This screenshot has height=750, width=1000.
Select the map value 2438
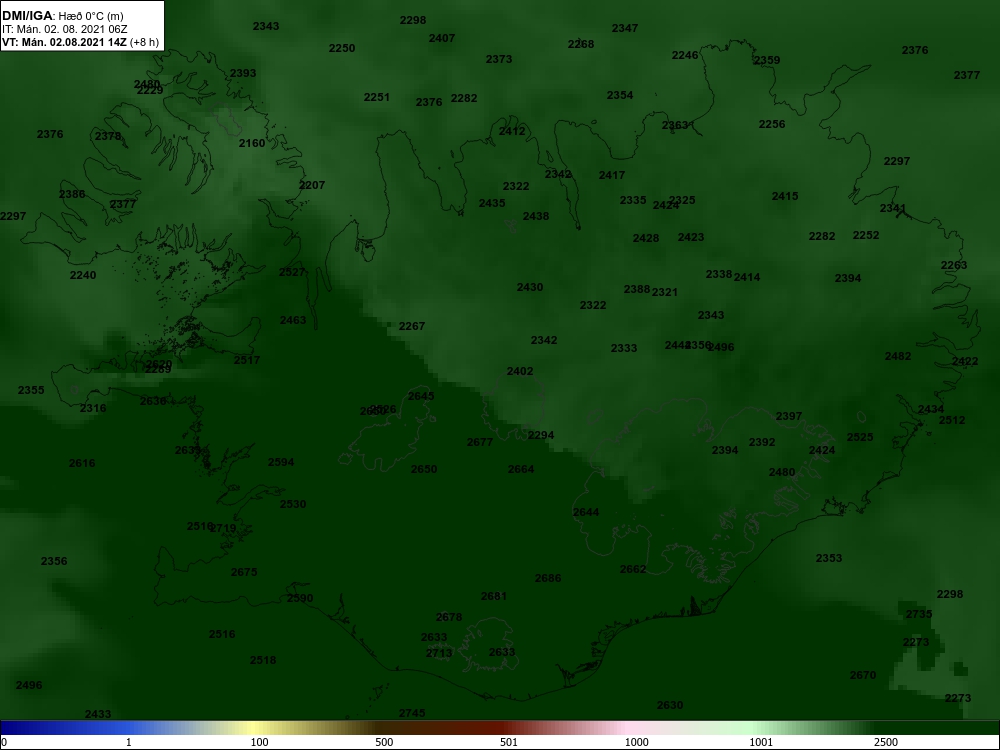536,217
